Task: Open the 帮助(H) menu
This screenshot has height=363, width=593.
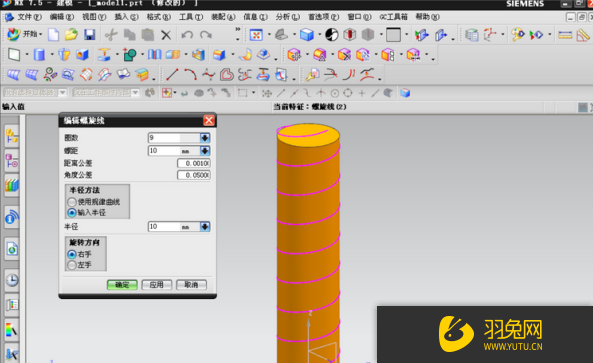Action: click(x=427, y=17)
